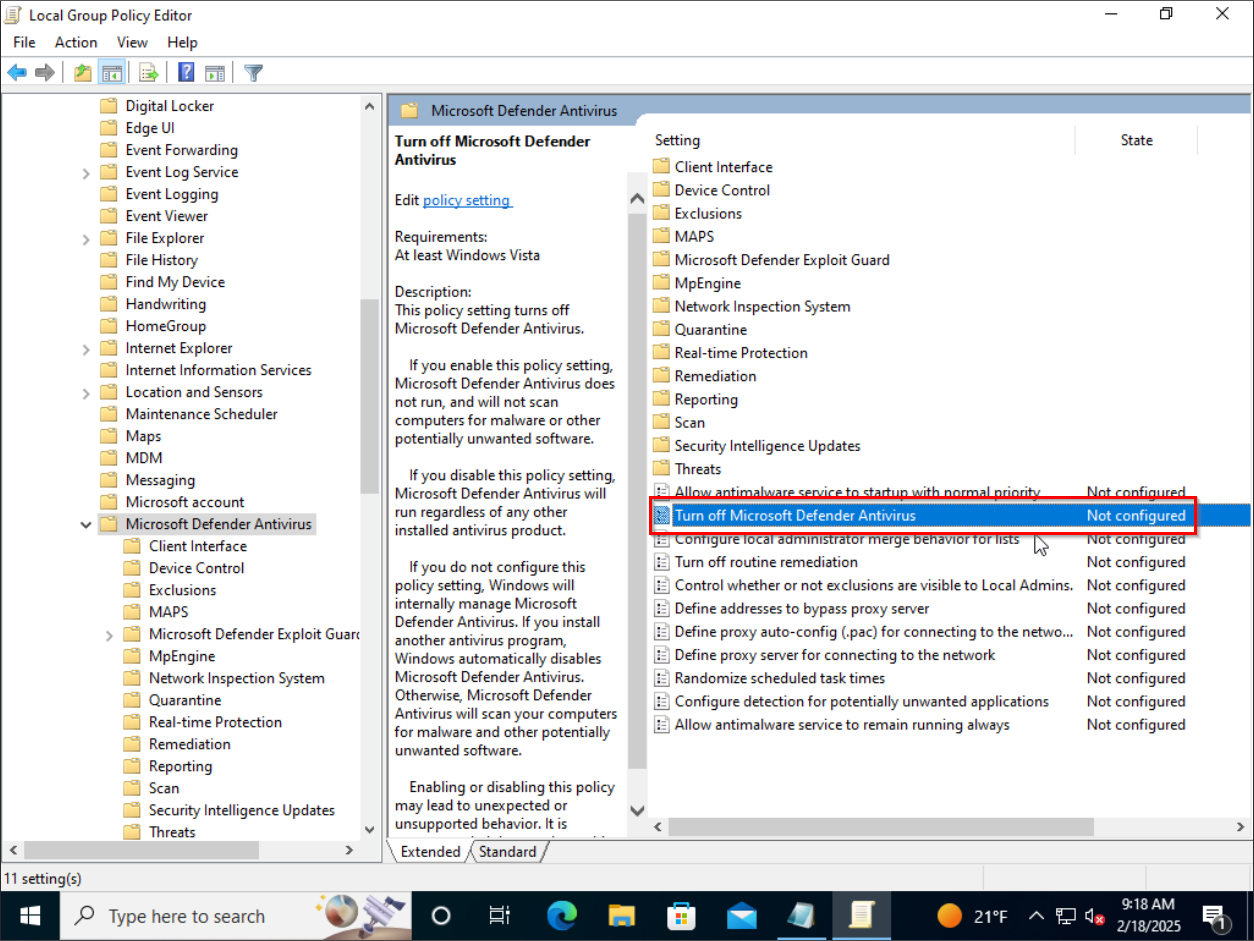This screenshot has width=1254, height=941.
Task: Select Threats folder in the settings list
Action: (x=697, y=469)
